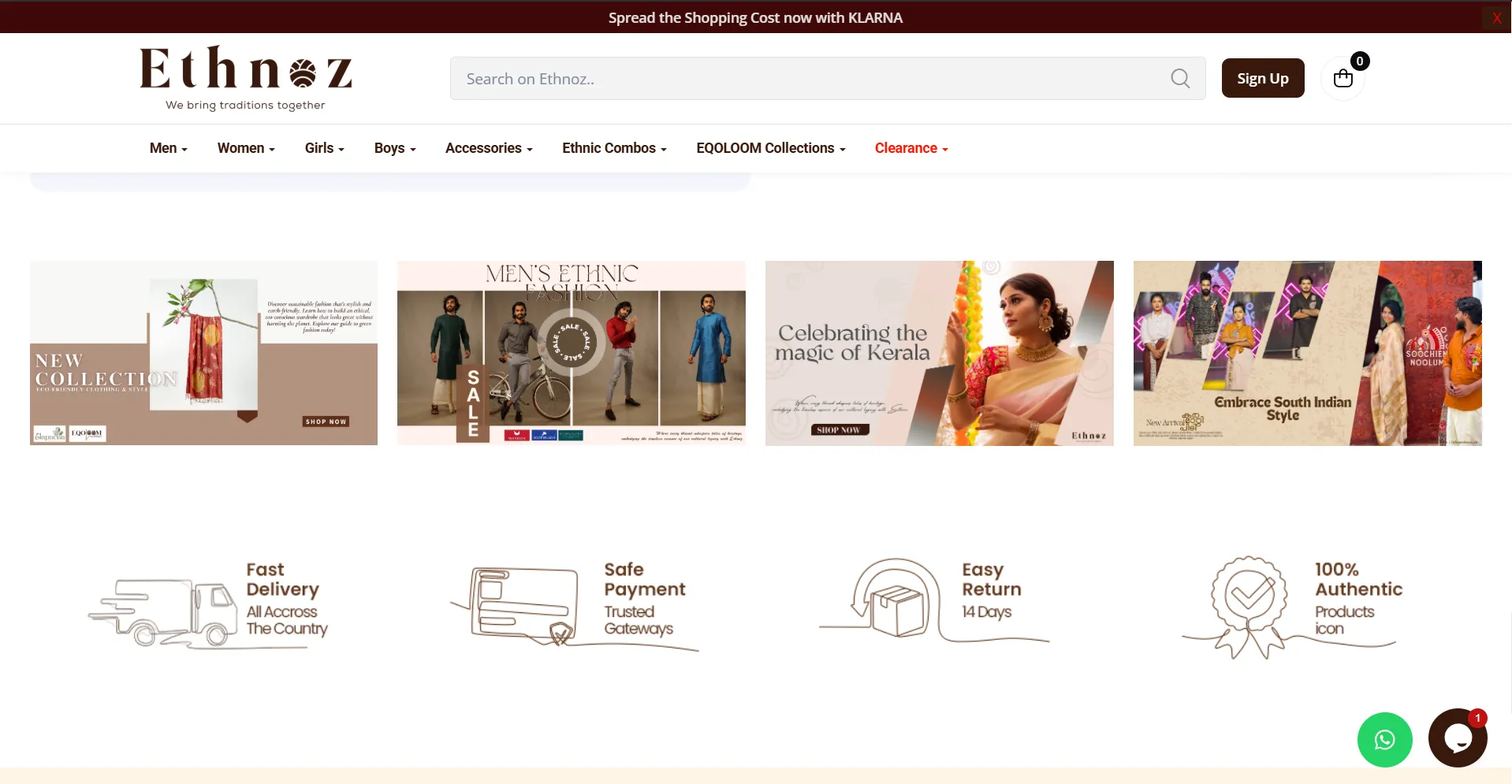Expand the Ethnic Combos dropdown menu

tap(614, 148)
